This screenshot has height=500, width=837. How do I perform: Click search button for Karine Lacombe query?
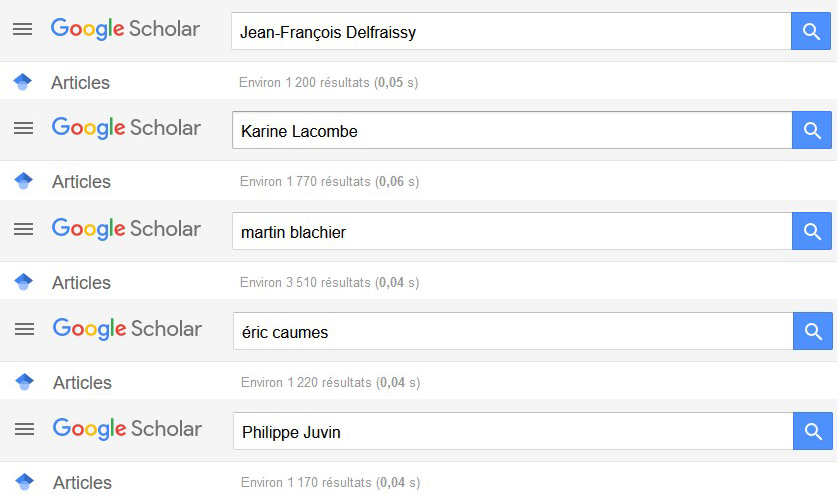[x=812, y=130]
